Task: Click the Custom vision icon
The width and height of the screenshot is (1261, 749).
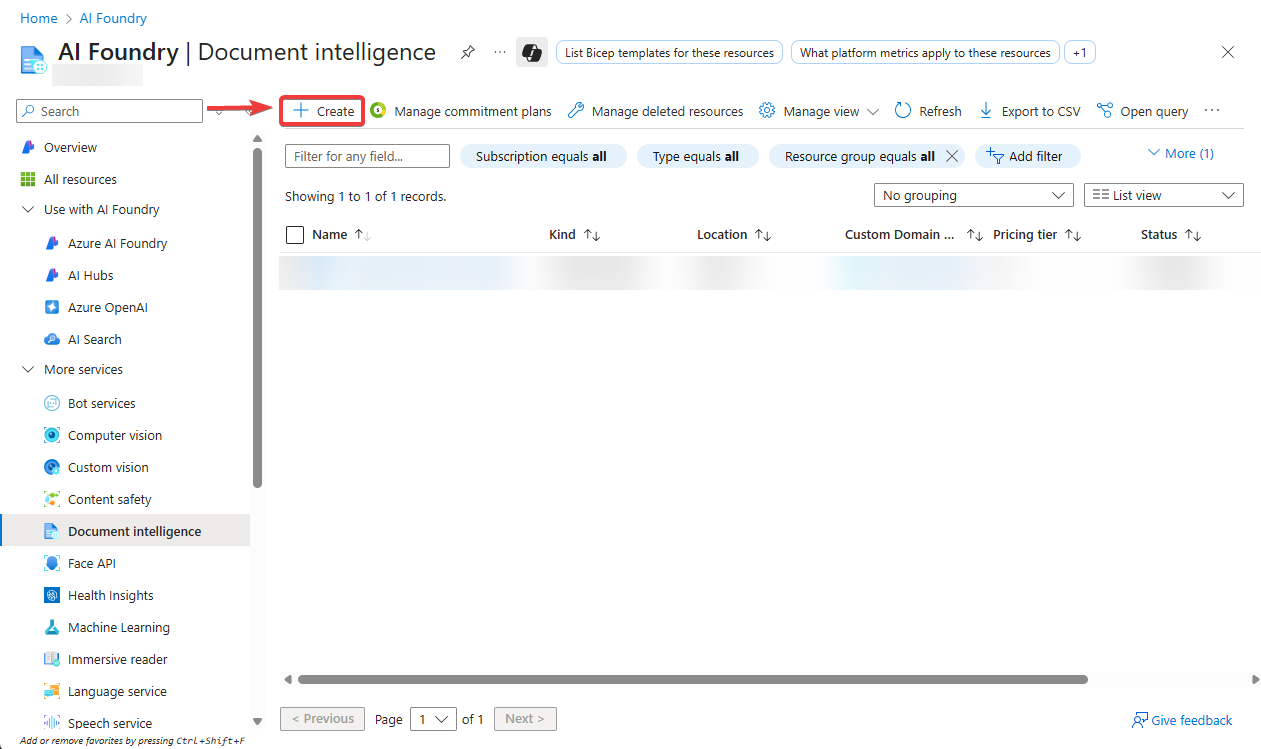Action: (52, 467)
